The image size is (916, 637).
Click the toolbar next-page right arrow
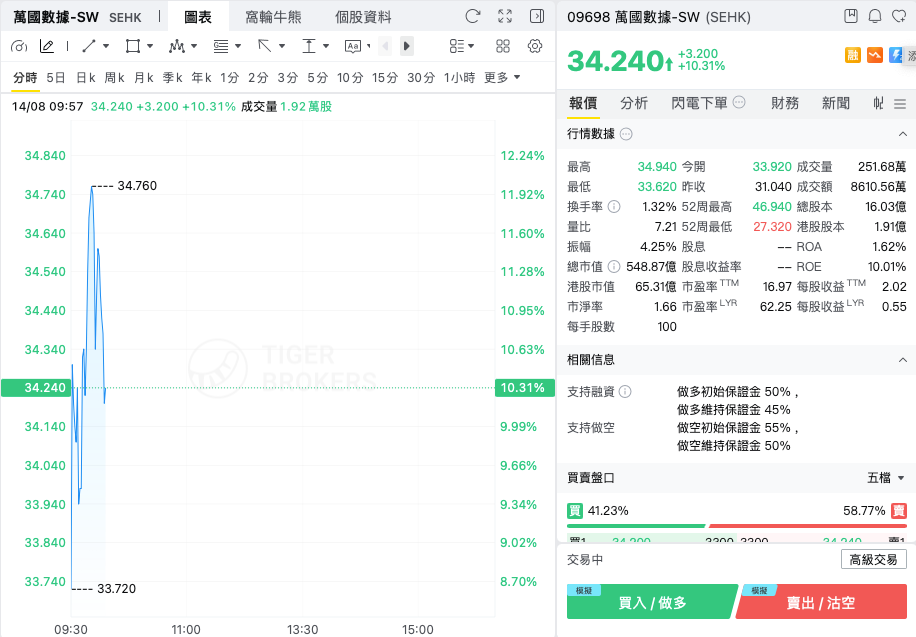click(407, 46)
